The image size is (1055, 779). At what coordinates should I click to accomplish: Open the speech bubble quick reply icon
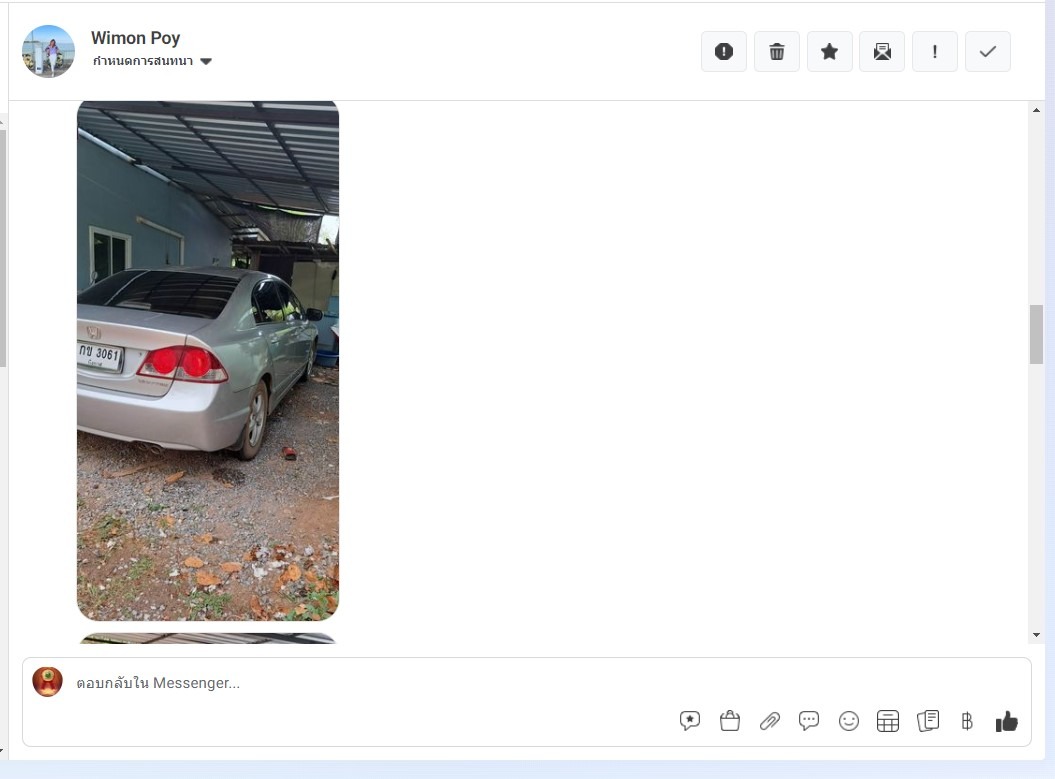coord(809,721)
